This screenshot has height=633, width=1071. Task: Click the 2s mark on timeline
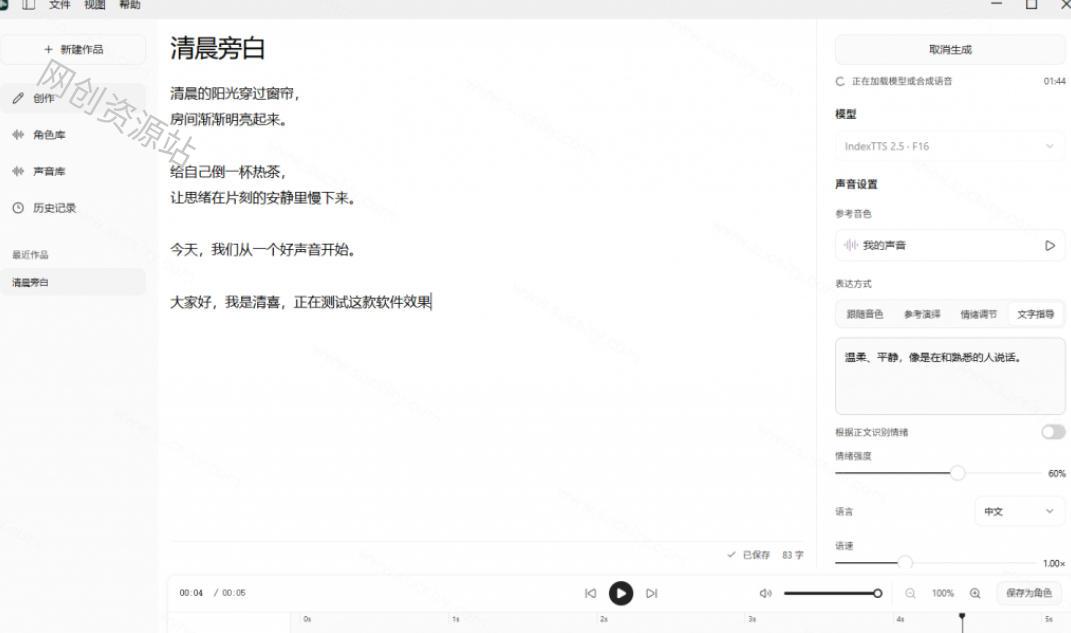click(603, 619)
